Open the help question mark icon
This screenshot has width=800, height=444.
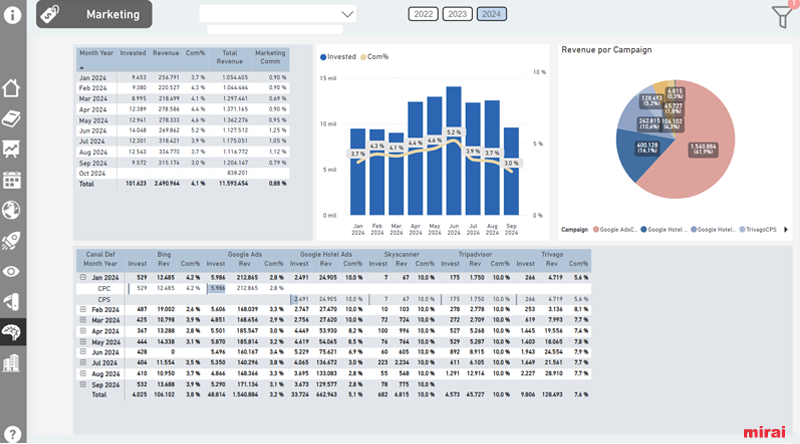(x=12, y=434)
